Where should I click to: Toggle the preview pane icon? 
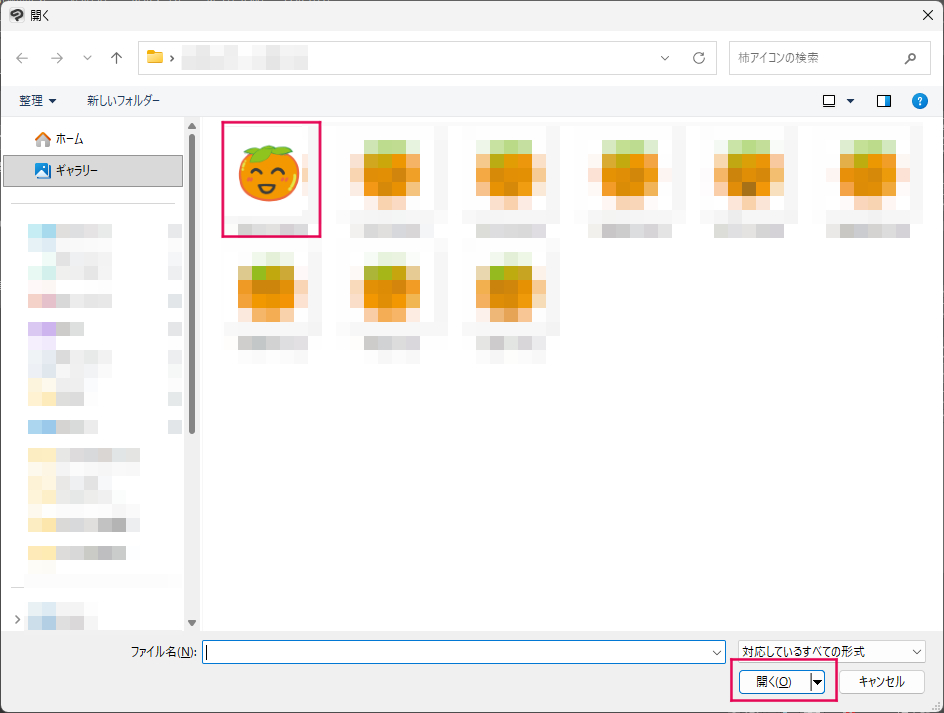(883, 101)
